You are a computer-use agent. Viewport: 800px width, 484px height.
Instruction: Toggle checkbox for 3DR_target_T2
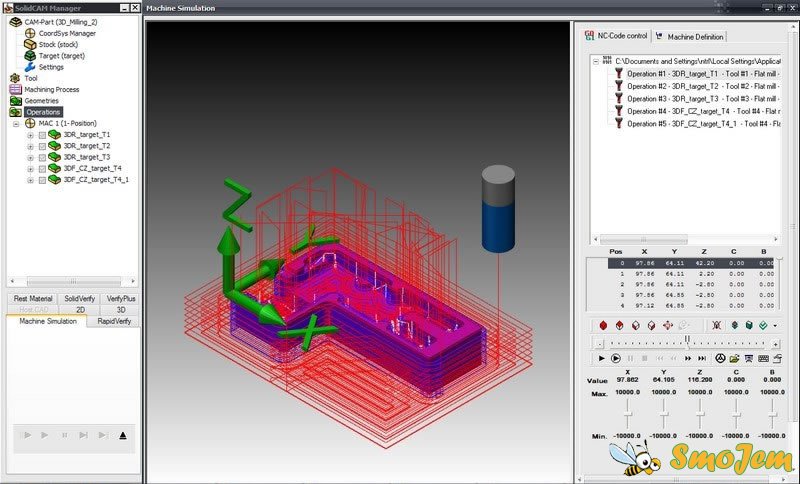click(x=42, y=146)
